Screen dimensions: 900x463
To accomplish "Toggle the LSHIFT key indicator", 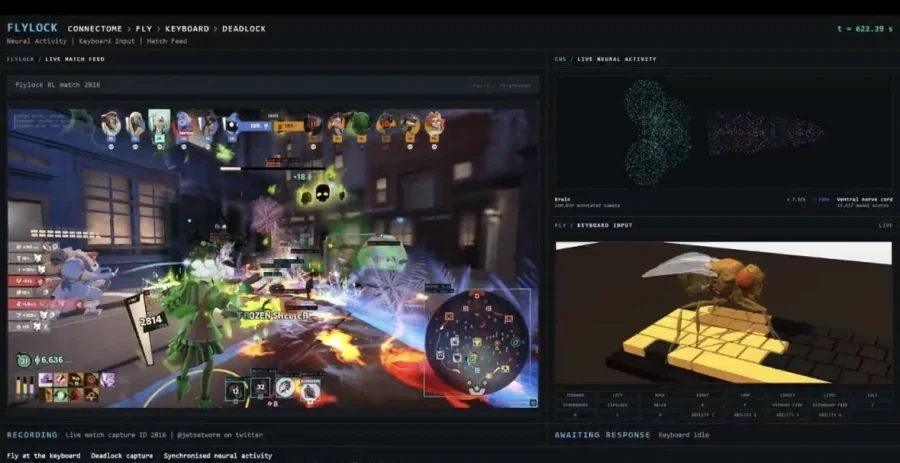I will 787,395.
